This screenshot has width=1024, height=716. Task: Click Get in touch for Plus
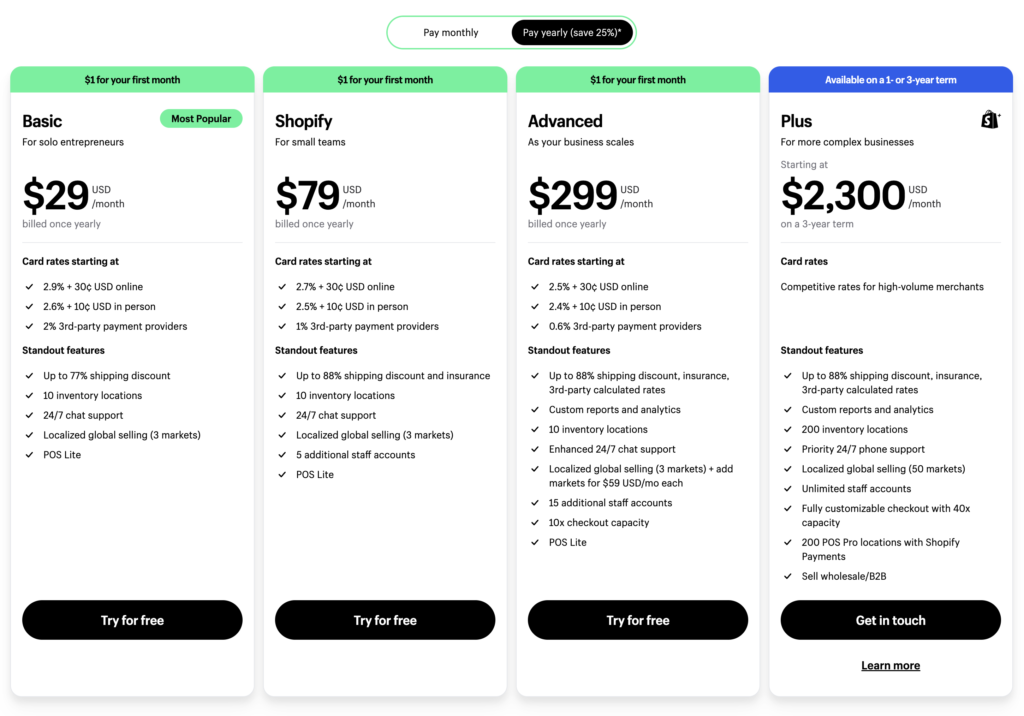pos(890,620)
